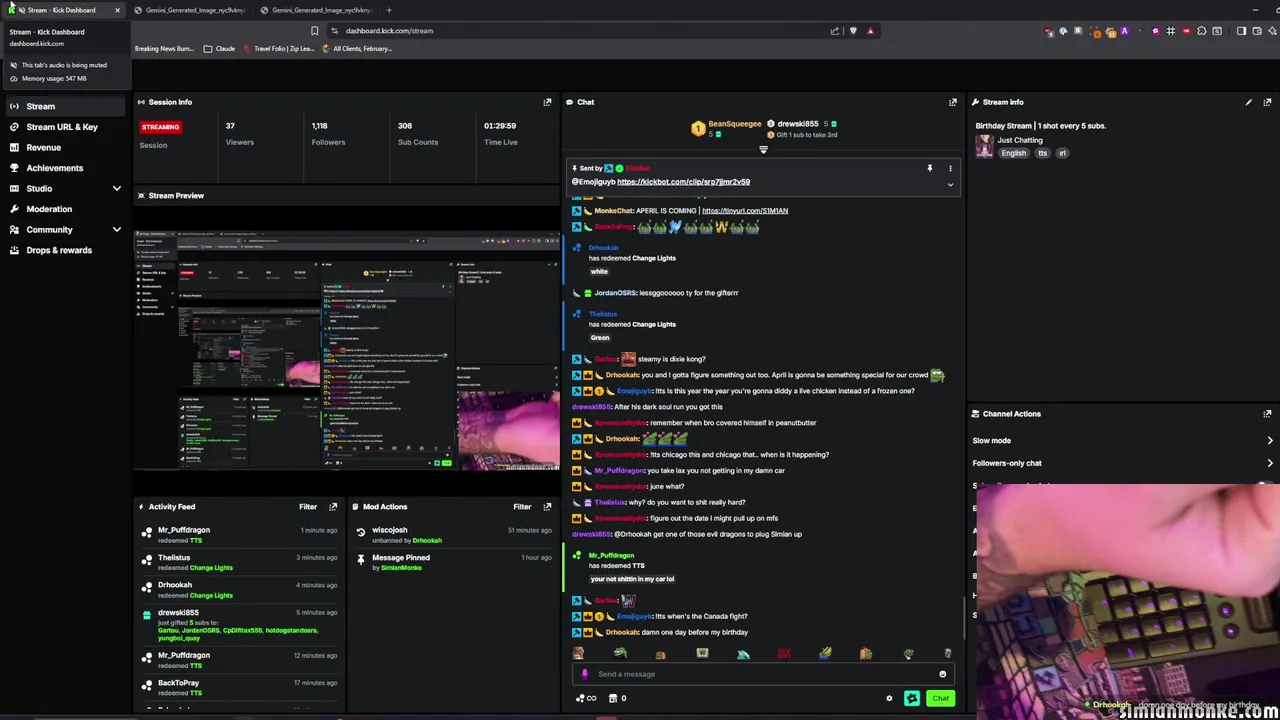
Task: Click the Just Chatting category thumbnail
Action: [x=984, y=146]
